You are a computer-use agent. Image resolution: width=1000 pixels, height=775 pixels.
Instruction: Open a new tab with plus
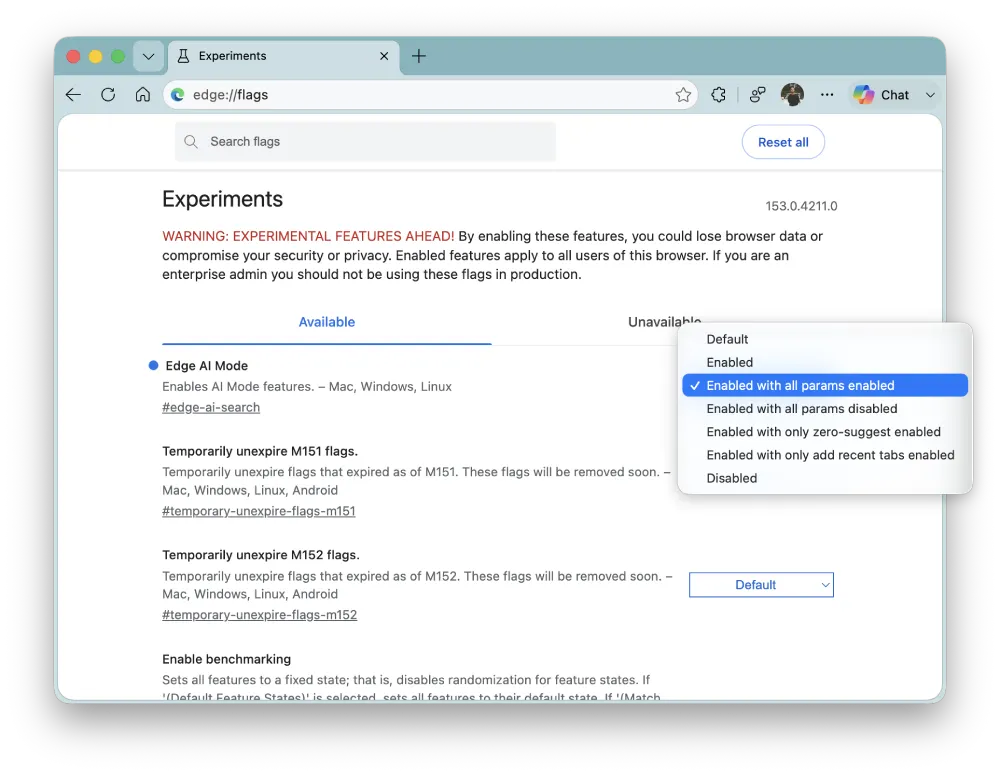coord(418,56)
